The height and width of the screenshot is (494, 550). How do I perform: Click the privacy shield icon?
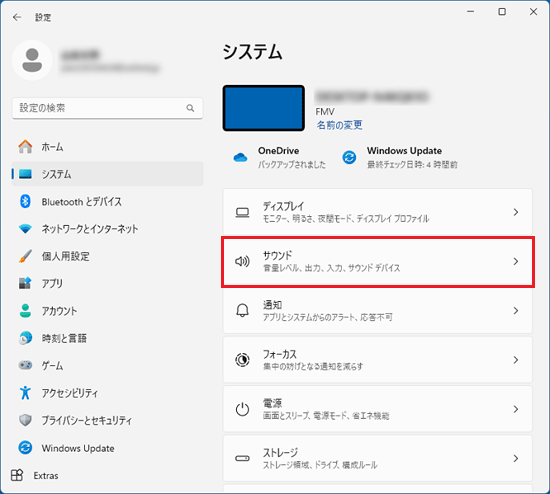click(25, 420)
